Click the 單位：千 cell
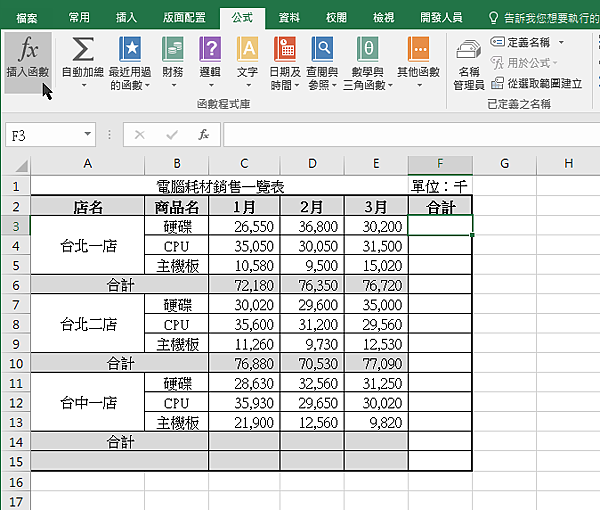This screenshot has width=600, height=510. click(x=440, y=187)
